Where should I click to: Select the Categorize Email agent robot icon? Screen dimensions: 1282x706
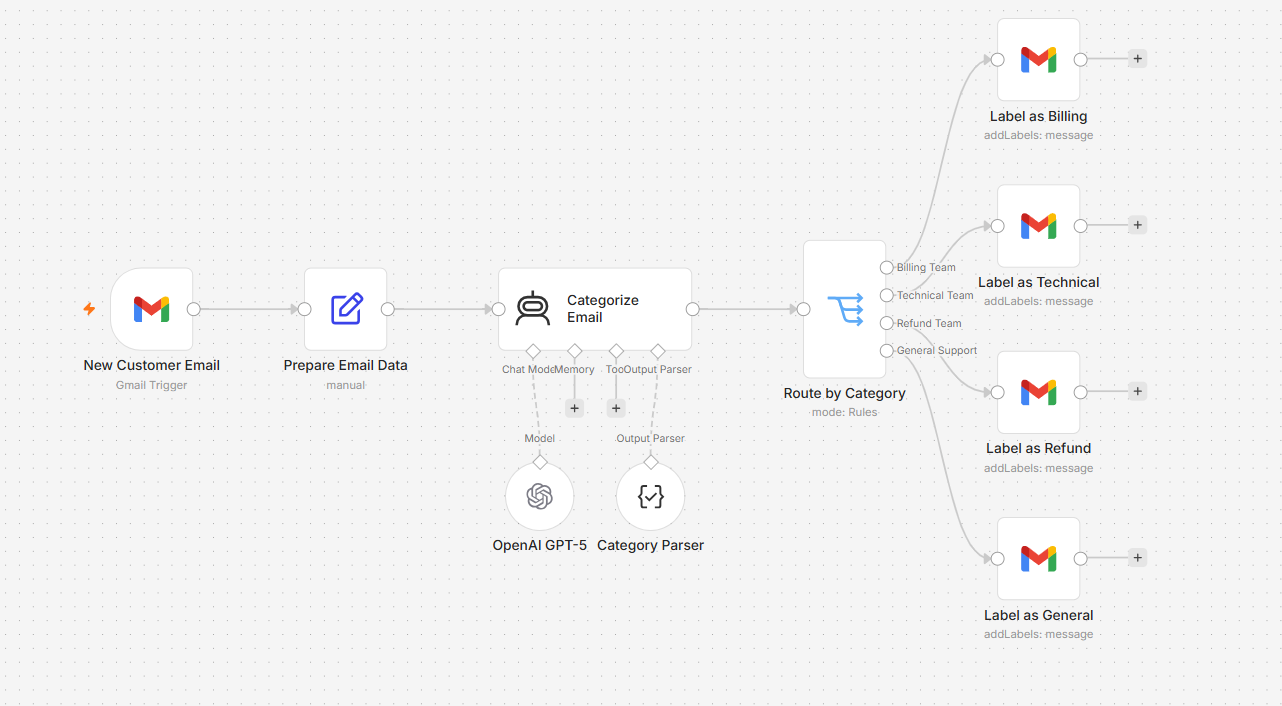coord(532,309)
